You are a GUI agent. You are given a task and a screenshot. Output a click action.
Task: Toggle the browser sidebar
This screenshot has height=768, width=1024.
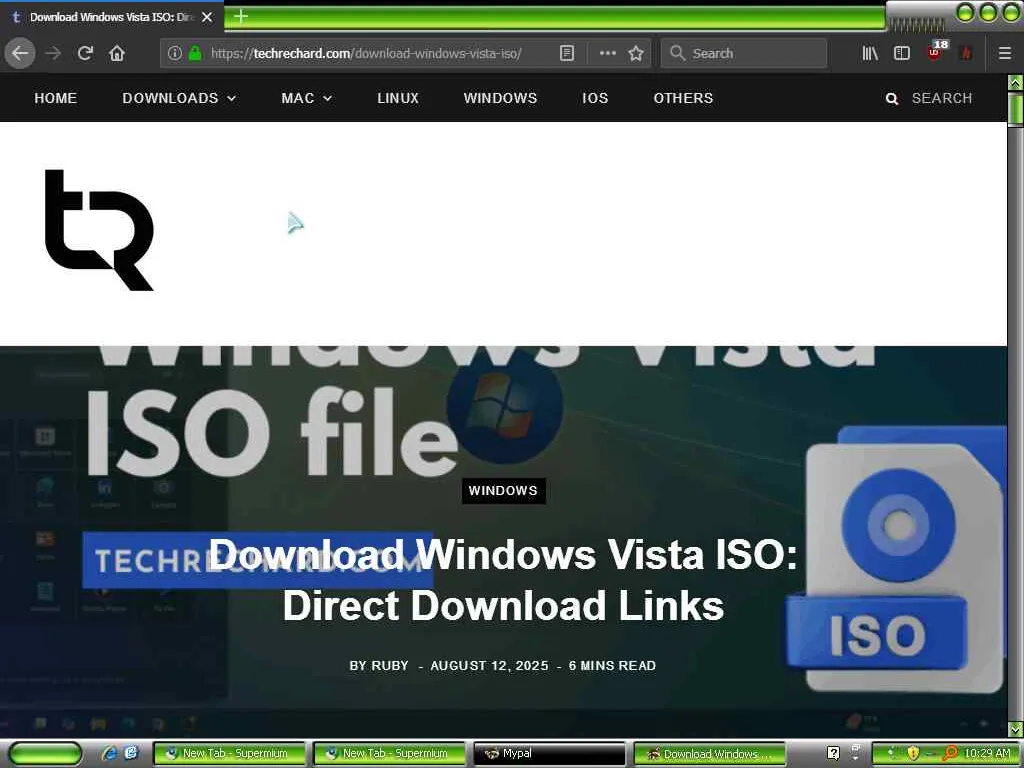pyautogui.click(x=901, y=53)
